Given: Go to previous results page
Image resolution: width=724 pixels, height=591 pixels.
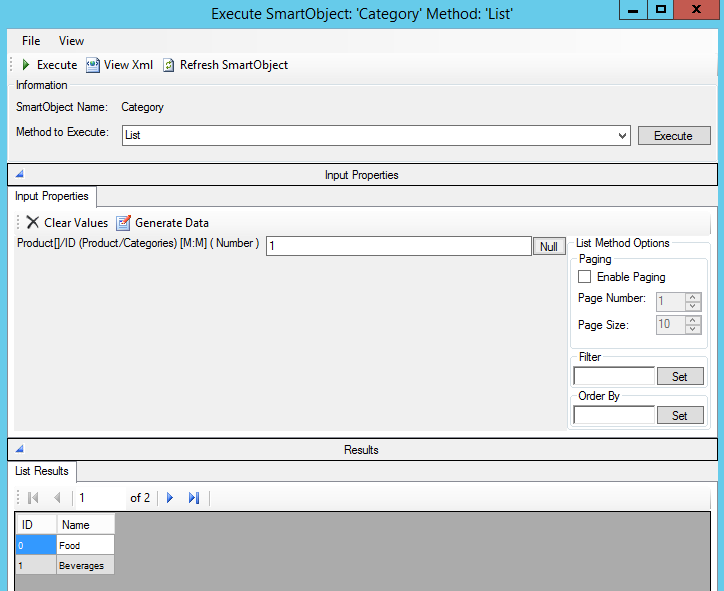Looking at the screenshot, I should click(57, 498).
